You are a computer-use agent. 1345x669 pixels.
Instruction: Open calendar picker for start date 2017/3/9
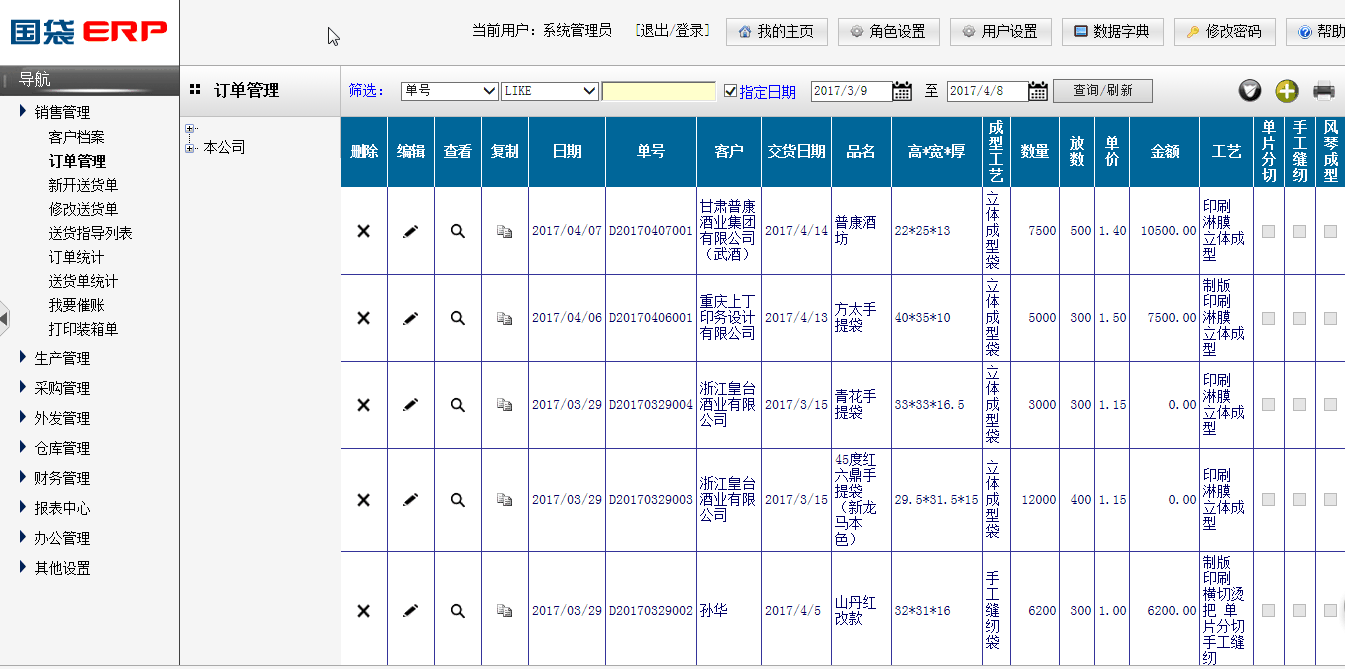902,91
